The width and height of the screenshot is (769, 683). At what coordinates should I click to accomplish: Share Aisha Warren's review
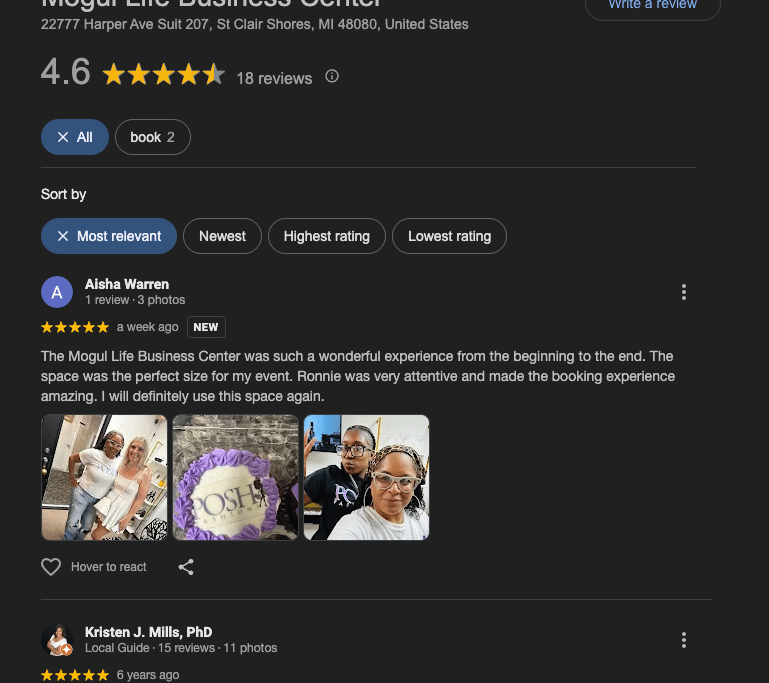pos(186,567)
